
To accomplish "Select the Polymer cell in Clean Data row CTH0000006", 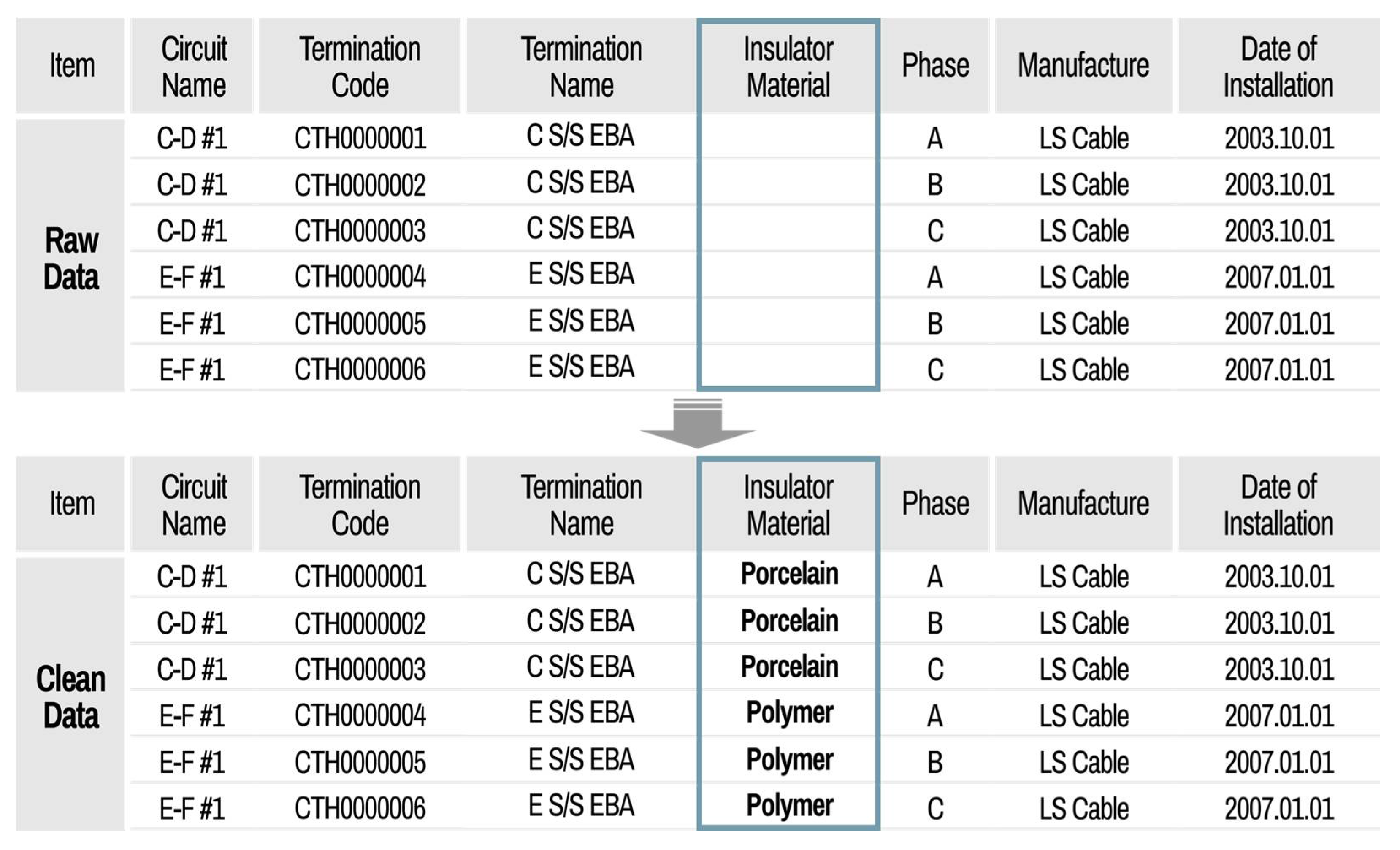I will (789, 806).
